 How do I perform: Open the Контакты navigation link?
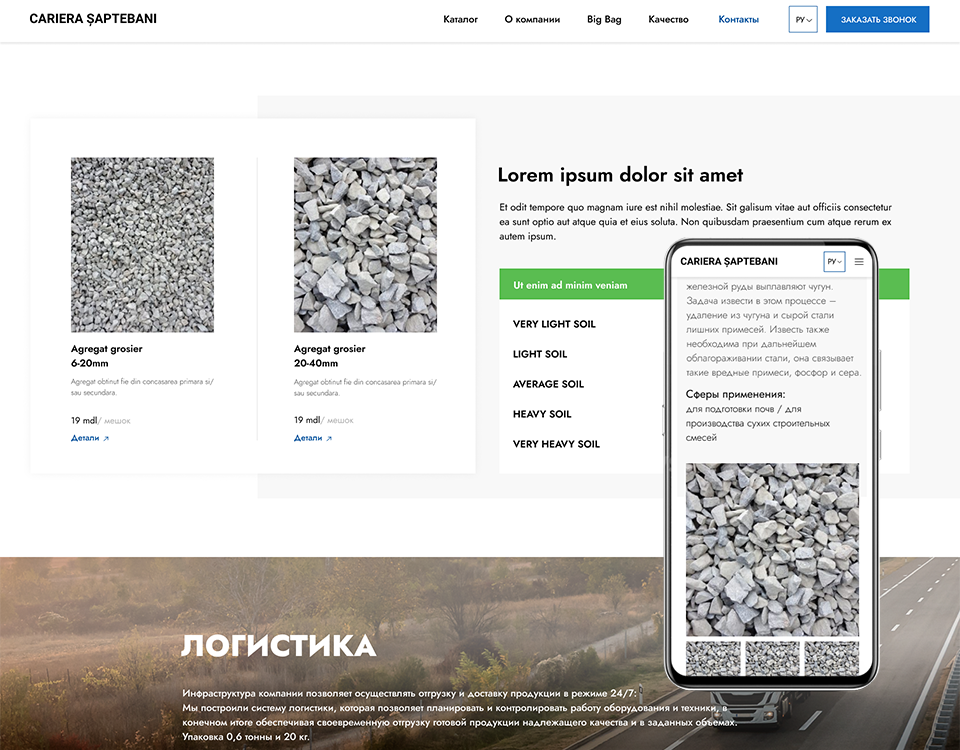[x=738, y=20]
